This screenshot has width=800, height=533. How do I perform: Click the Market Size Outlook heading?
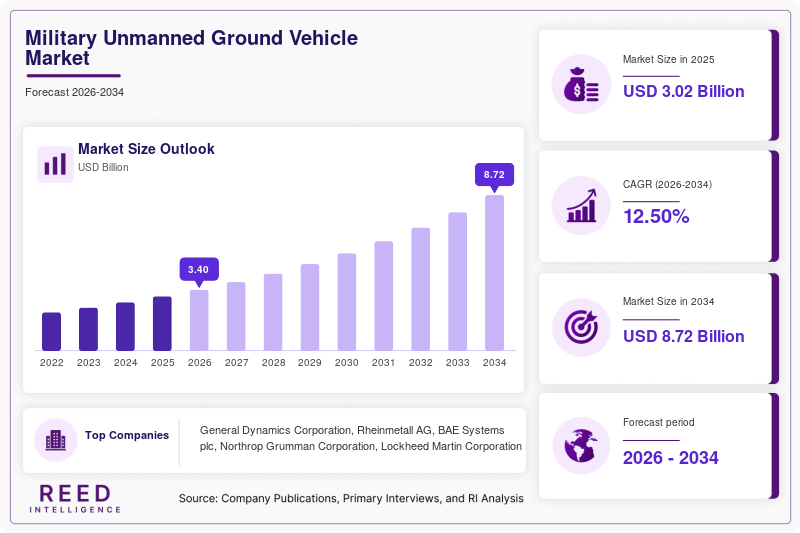pyautogui.click(x=146, y=149)
